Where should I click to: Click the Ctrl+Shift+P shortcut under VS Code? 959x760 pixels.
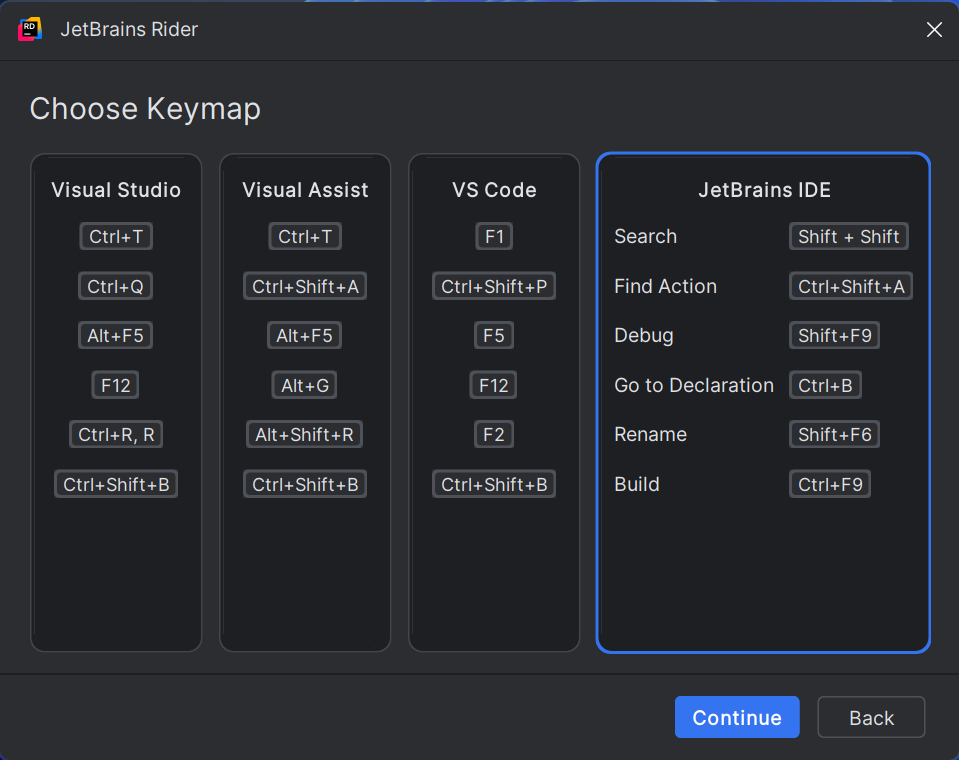(x=494, y=286)
